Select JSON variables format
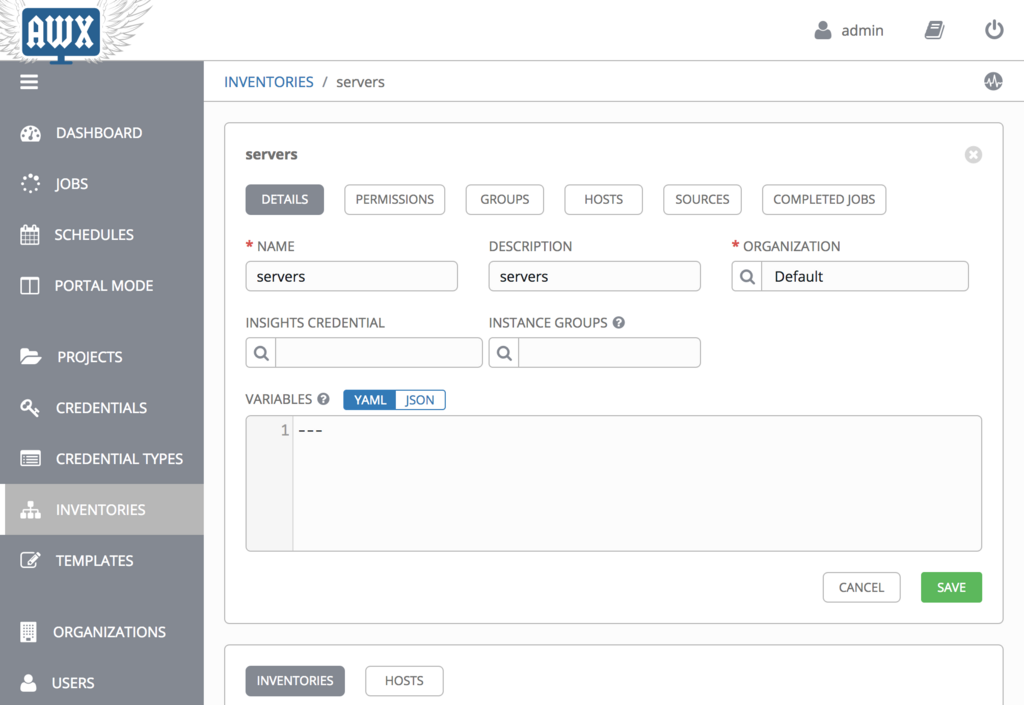Image resolution: width=1024 pixels, height=705 pixels. [x=420, y=400]
